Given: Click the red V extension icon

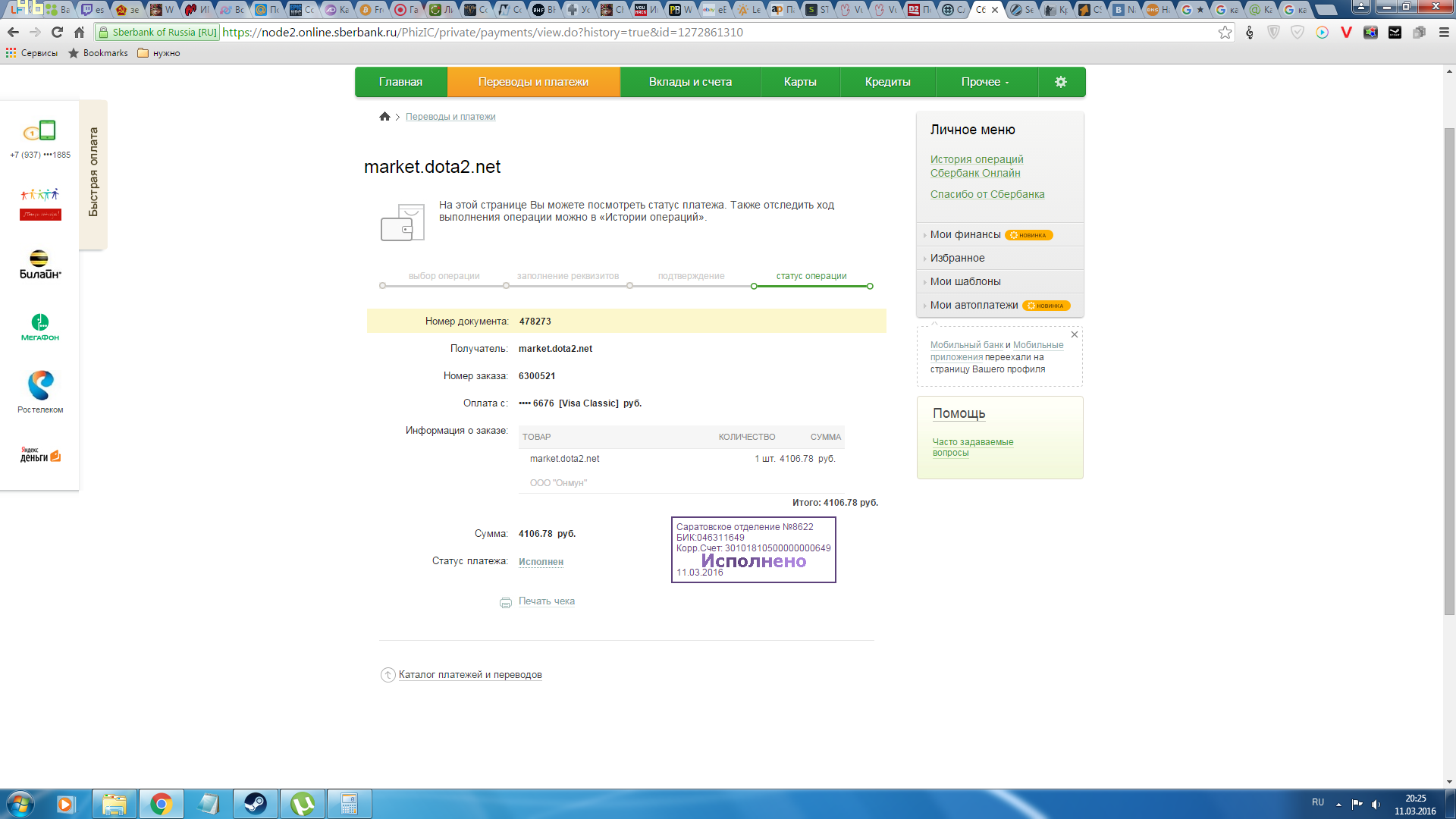Looking at the screenshot, I should coord(1346,32).
